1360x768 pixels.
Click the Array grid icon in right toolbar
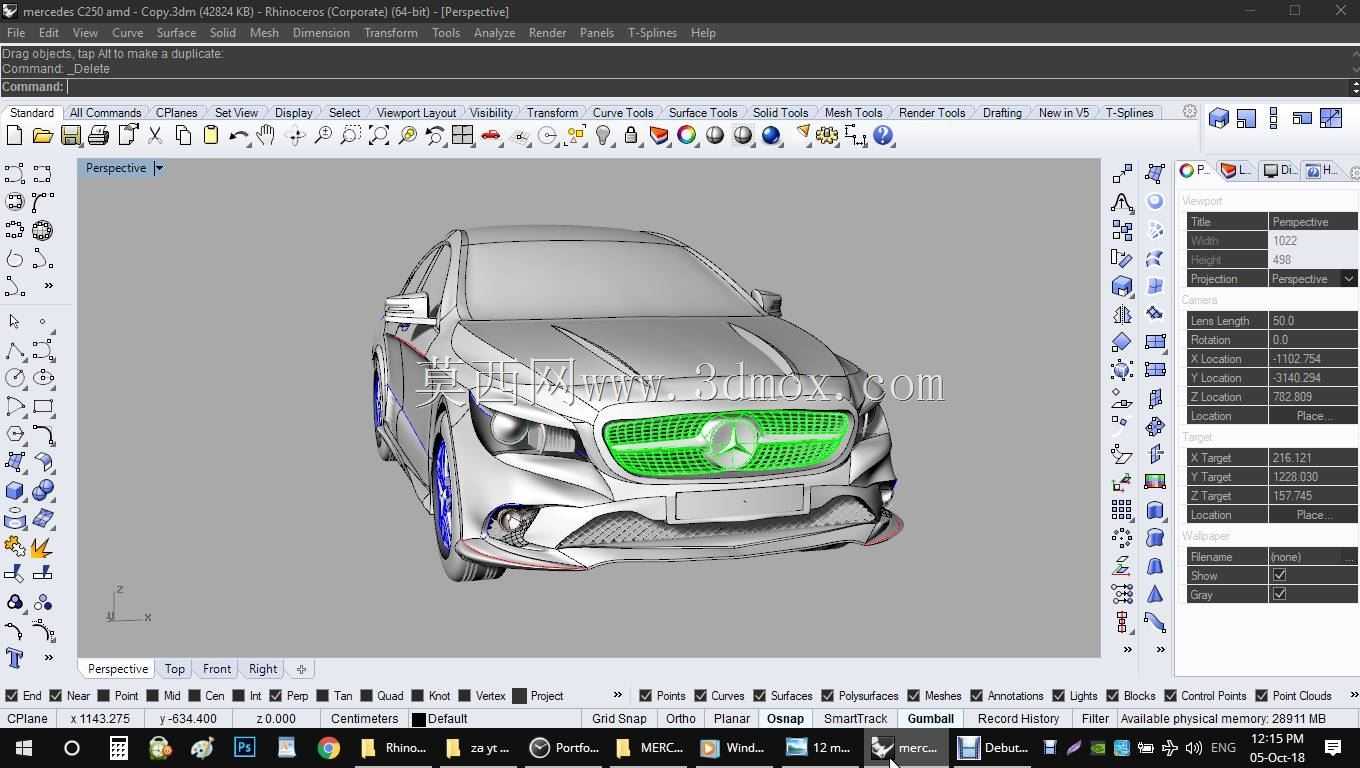pyautogui.click(x=1122, y=510)
